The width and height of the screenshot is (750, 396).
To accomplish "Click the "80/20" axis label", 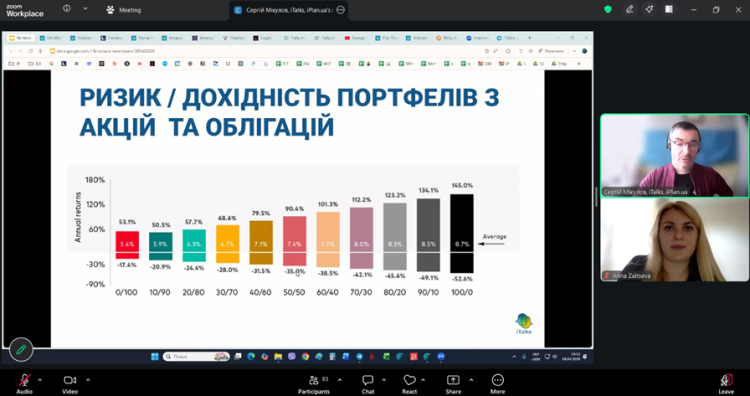I will (395, 292).
